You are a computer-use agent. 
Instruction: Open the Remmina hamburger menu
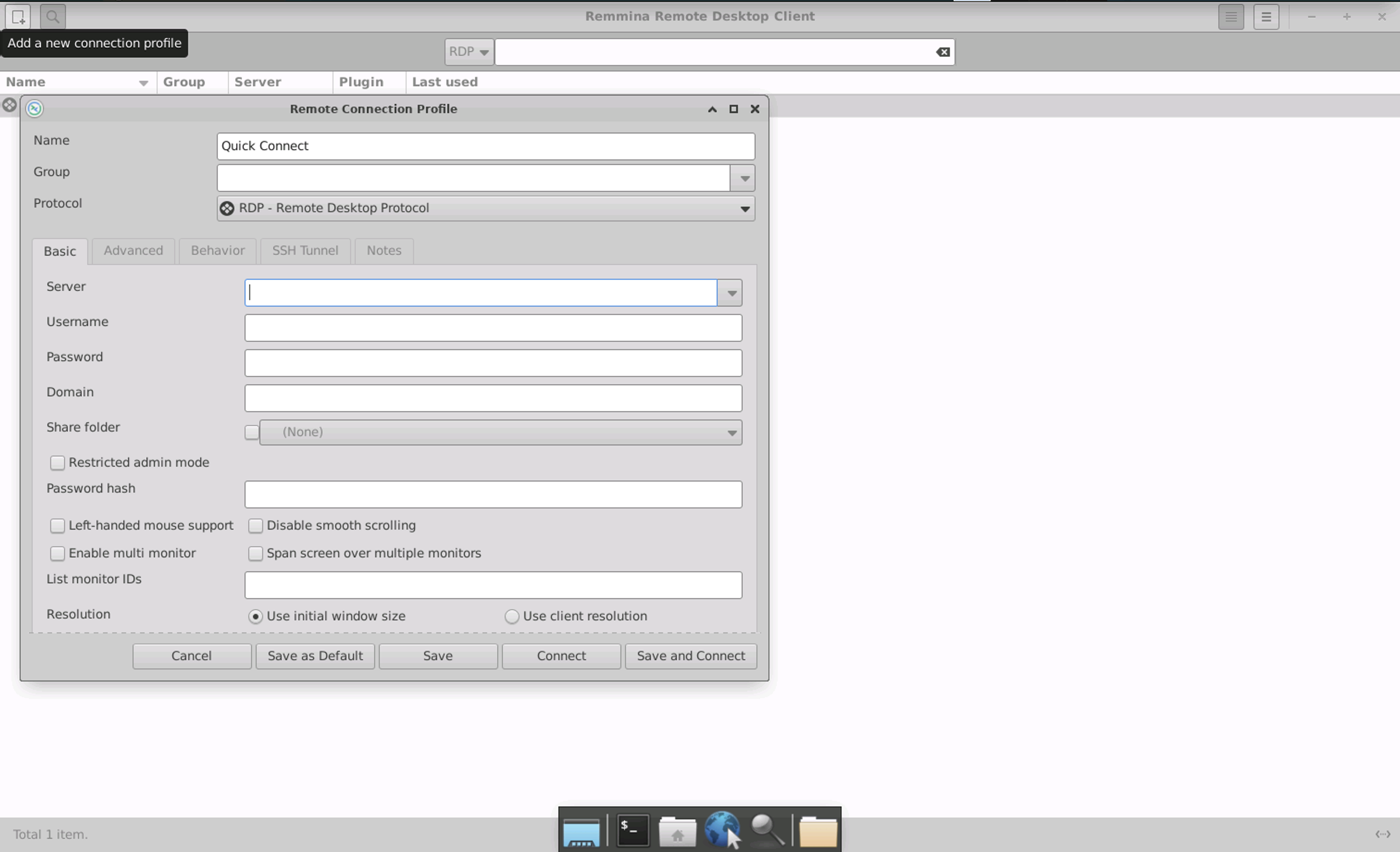point(1266,17)
